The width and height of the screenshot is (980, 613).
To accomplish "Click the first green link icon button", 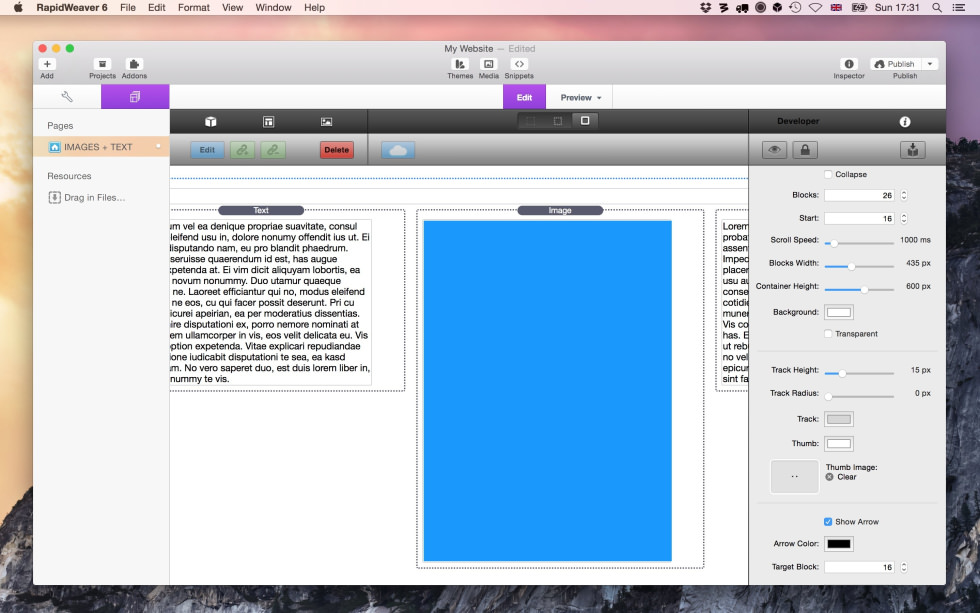I will 242,150.
